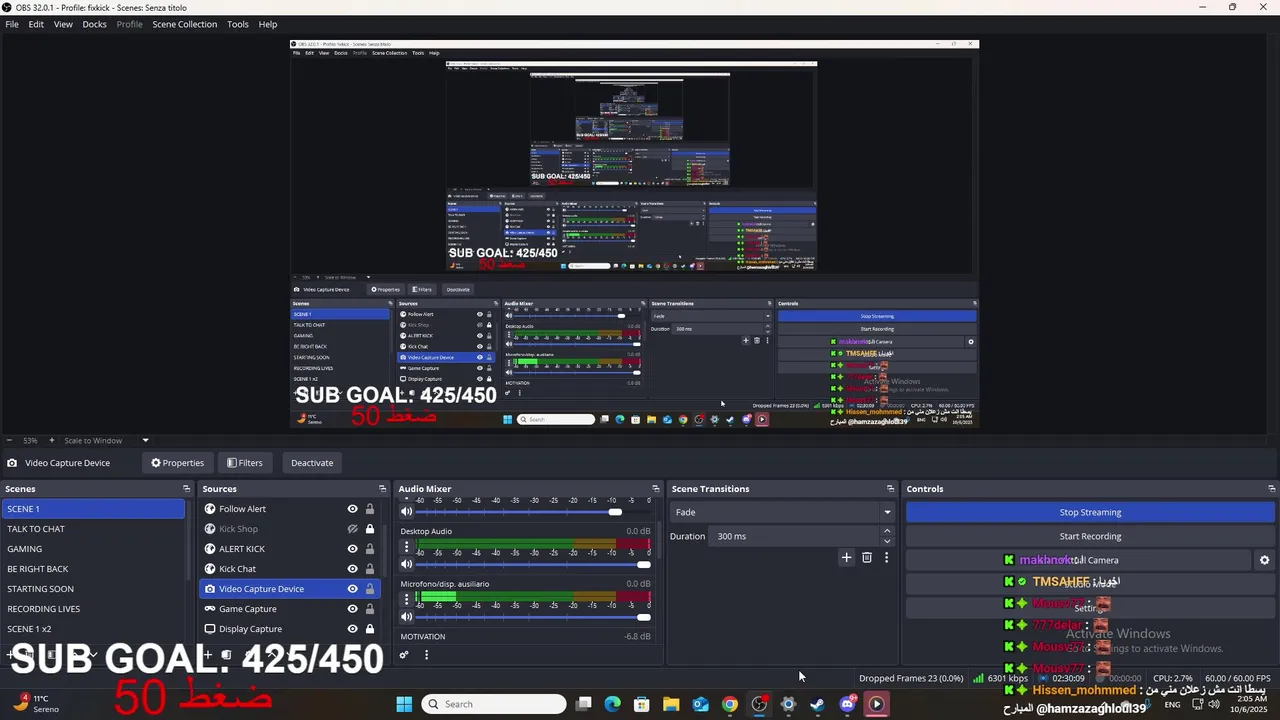Viewport: 1280px width, 720px height.
Task: Zoom in preview with plus icon
Action: [52, 440]
